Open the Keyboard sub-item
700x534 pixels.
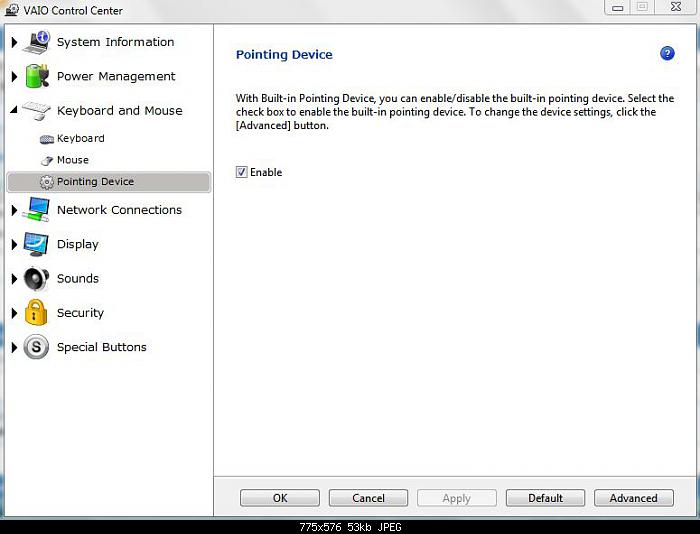(81, 138)
